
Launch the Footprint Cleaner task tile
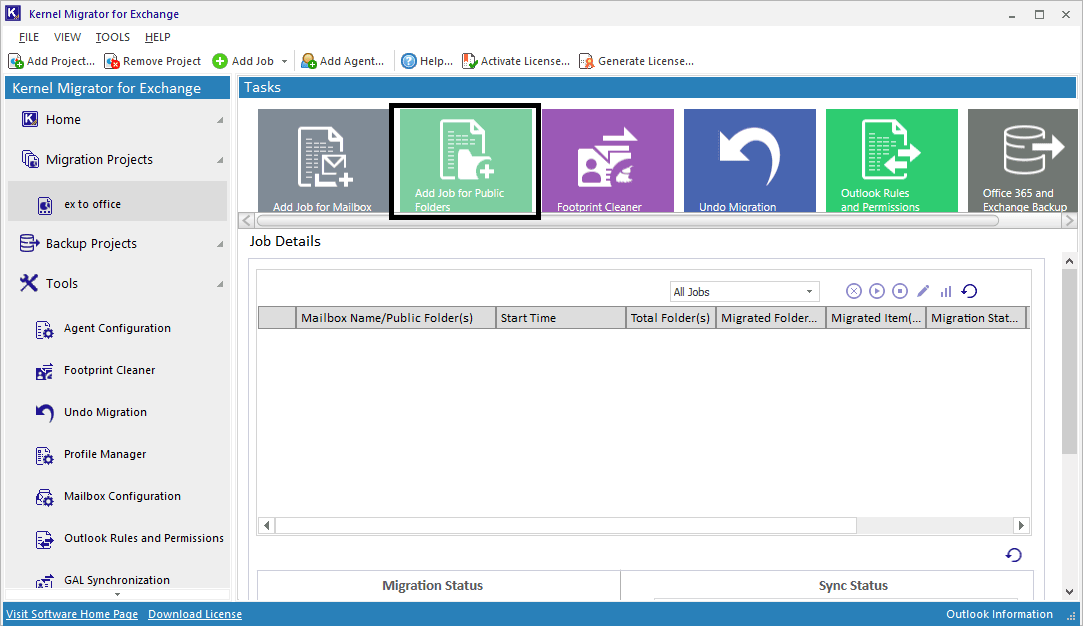(608, 160)
